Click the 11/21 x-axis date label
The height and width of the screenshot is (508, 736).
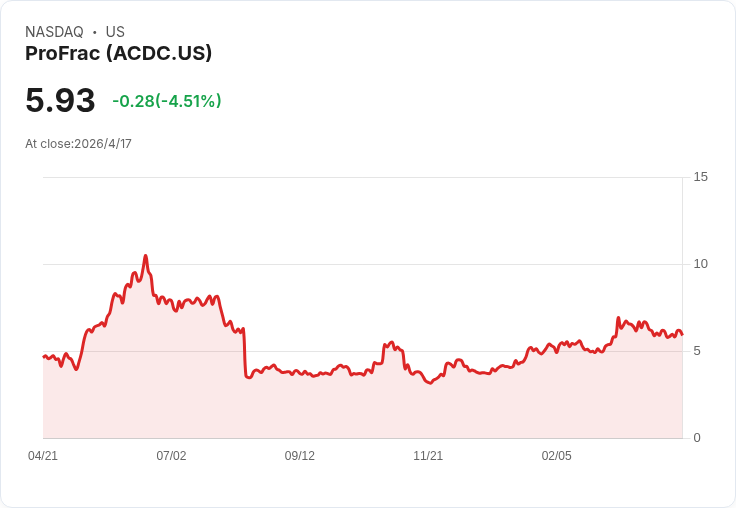[x=428, y=456]
